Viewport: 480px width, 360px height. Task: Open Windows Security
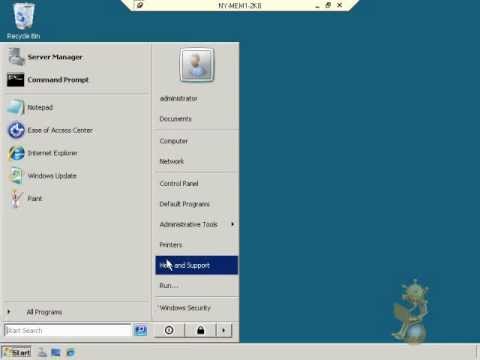point(197,308)
